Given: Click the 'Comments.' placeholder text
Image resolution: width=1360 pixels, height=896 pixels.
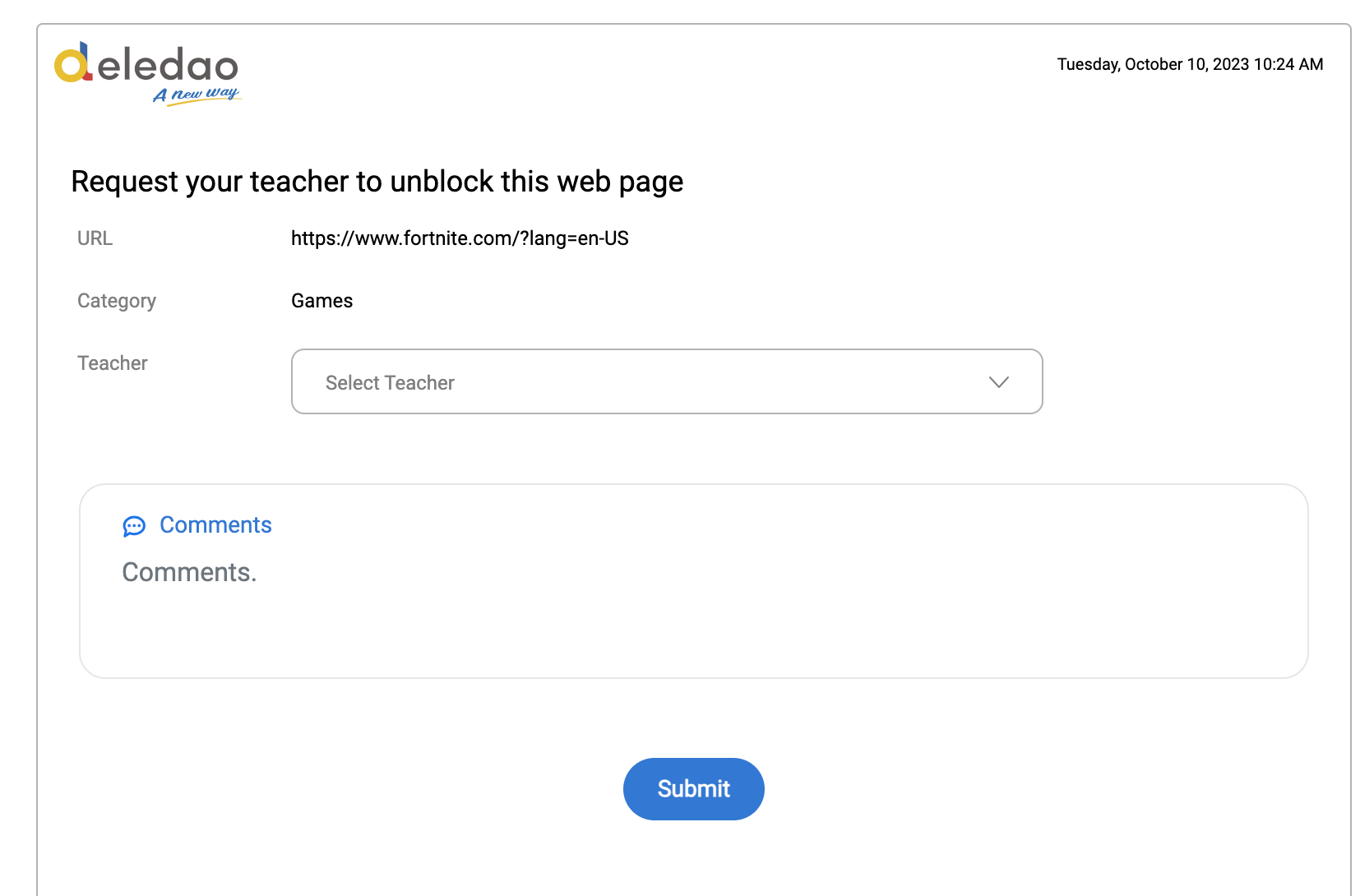Looking at the screenshot, I should point(189,572).
